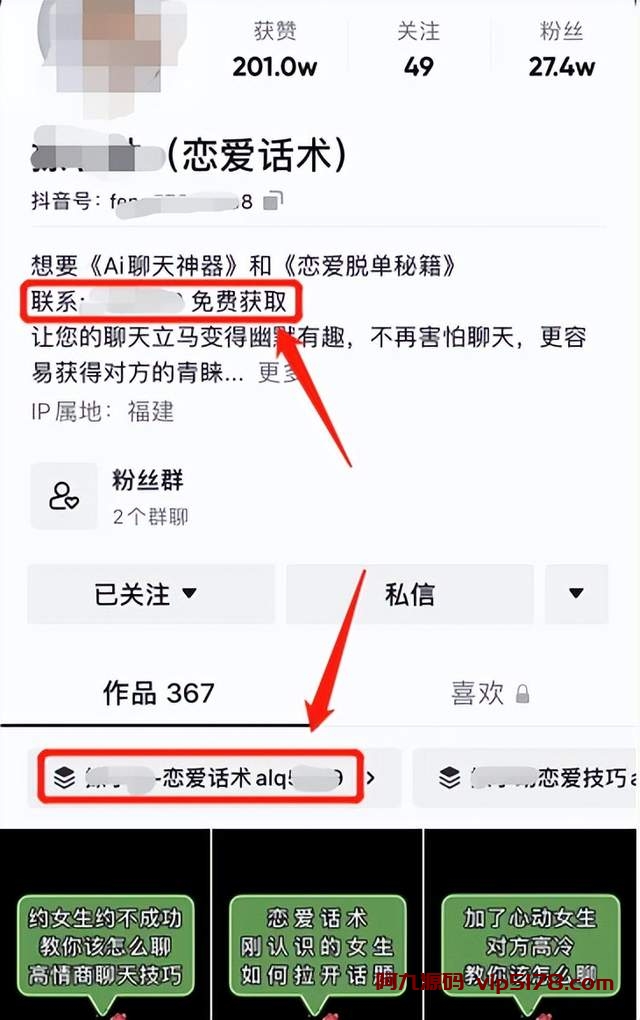View the 关注 49 following list
Image resolution: width=640 pixels, height=1020 pixels.
[418, 49]
